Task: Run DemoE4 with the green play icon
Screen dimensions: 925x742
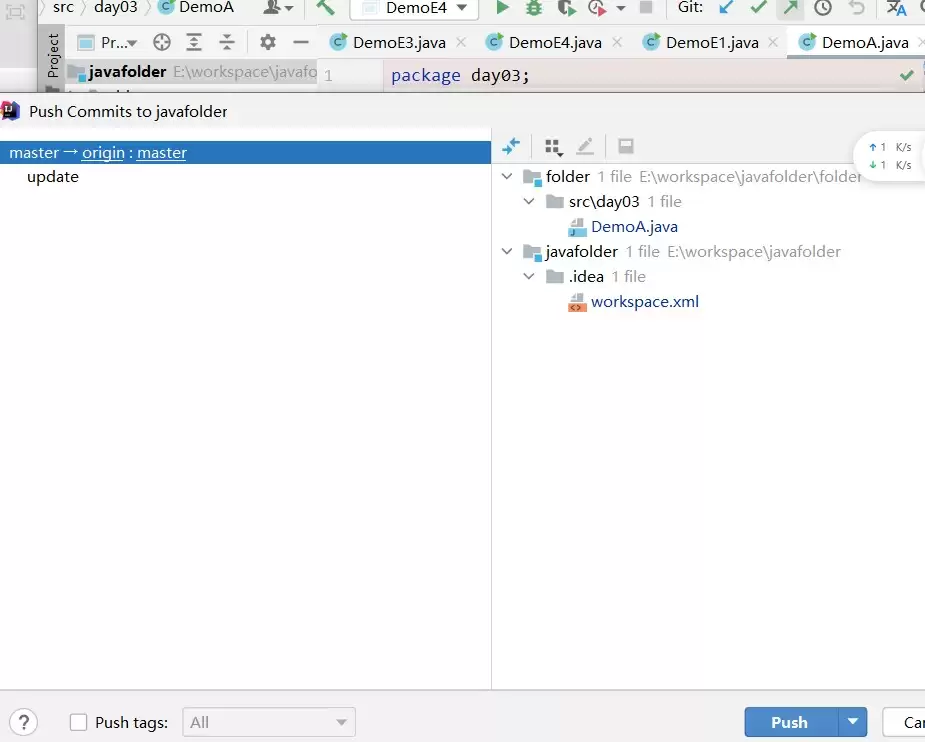Action: click(x=503, y=8)
